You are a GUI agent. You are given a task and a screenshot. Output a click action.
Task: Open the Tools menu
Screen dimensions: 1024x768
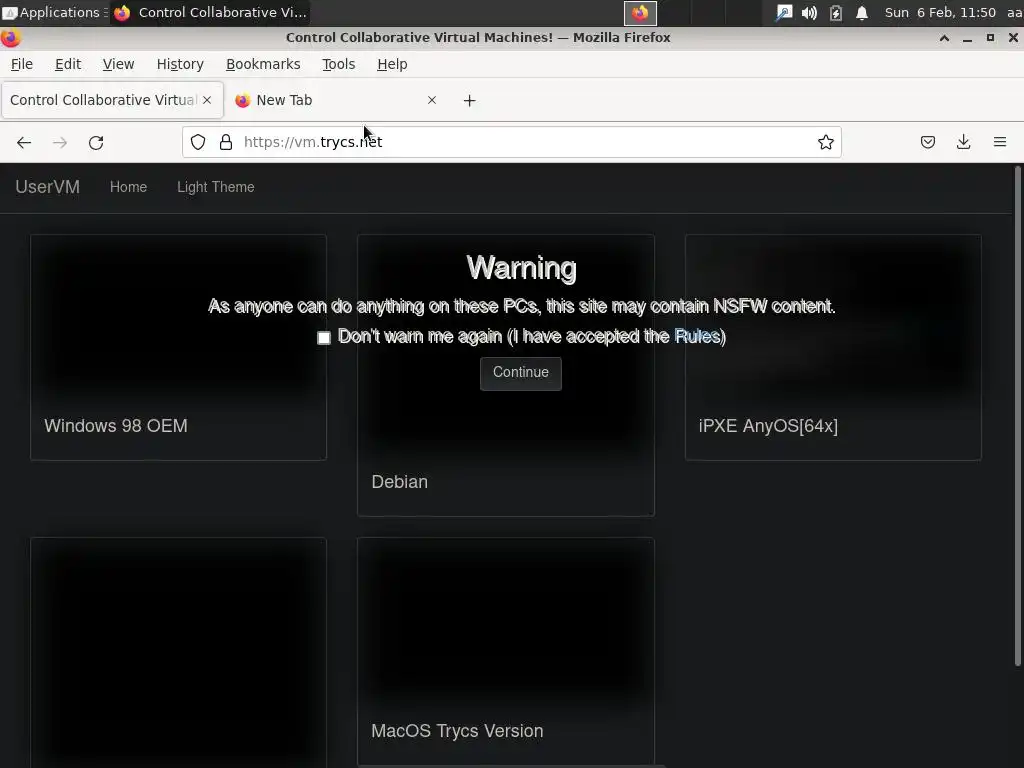[338, 64]
